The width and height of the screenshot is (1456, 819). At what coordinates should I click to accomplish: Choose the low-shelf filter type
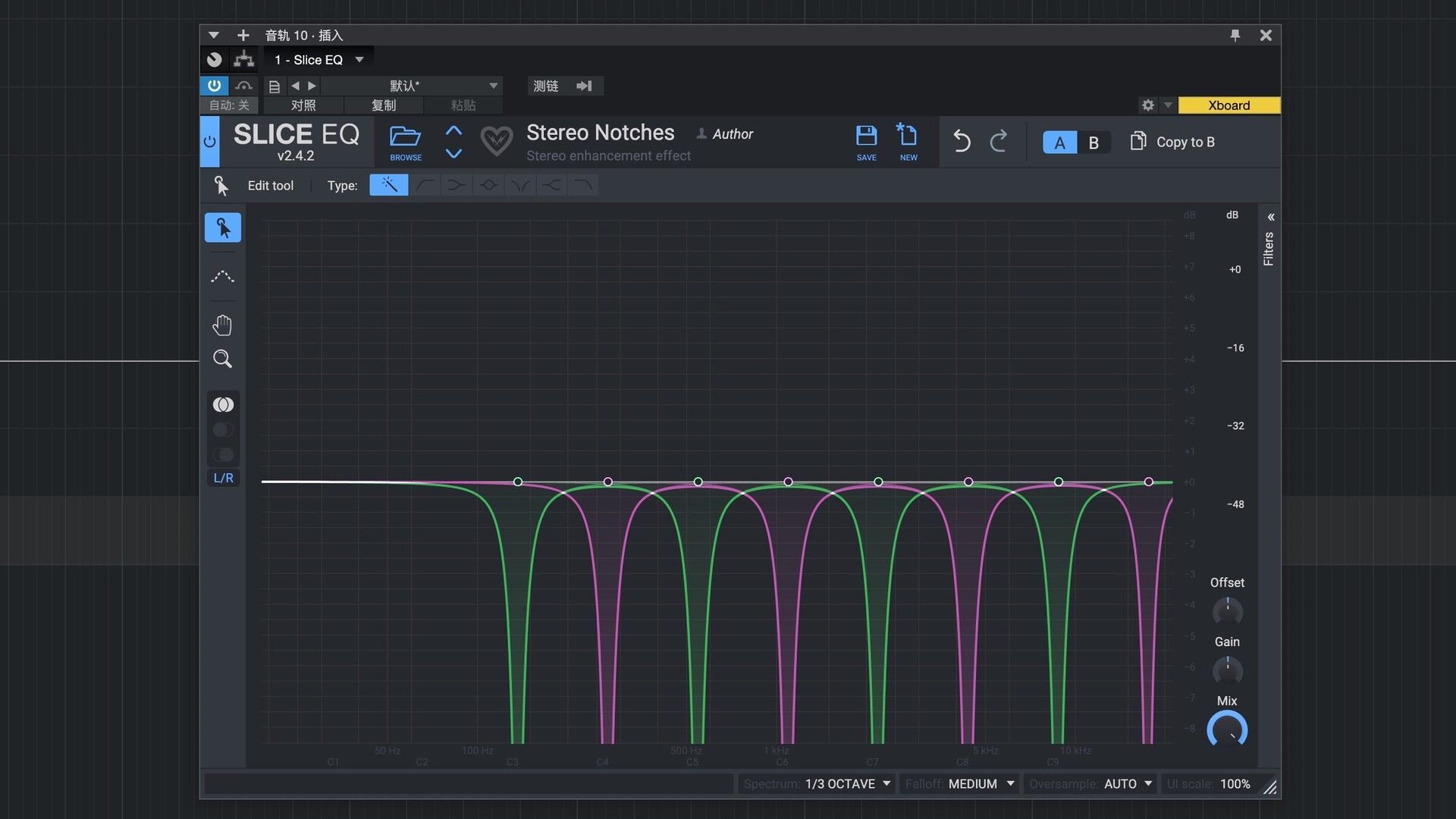(x=457, y=185)
